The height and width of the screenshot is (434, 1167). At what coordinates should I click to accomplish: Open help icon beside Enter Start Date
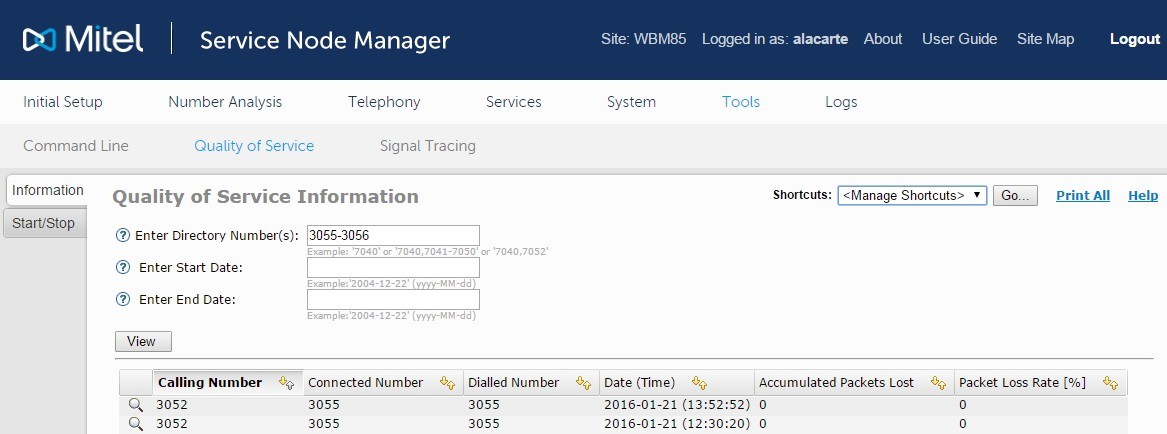pos(123,267)
